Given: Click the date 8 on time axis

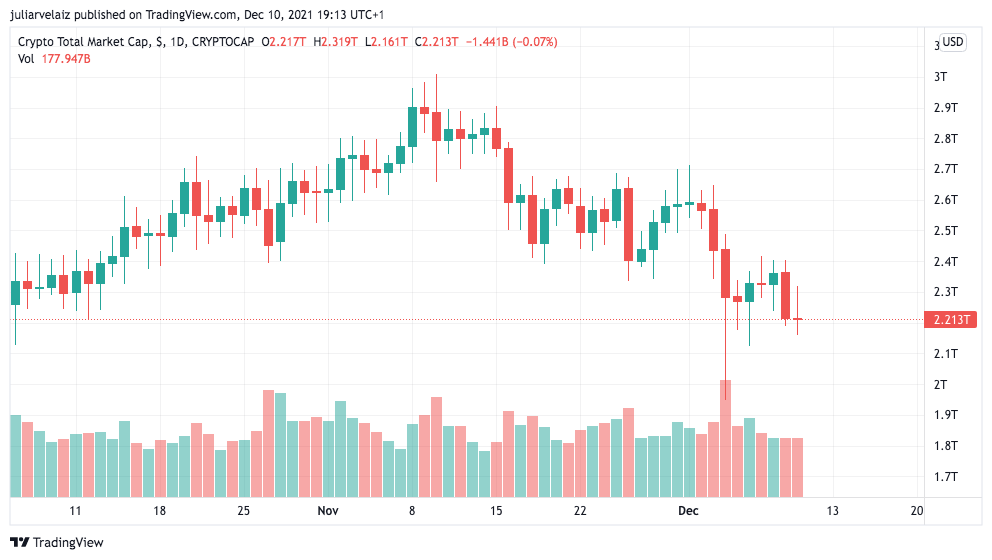Looking at the screenshot, I should pyautogui.click(x=412, y=511).
